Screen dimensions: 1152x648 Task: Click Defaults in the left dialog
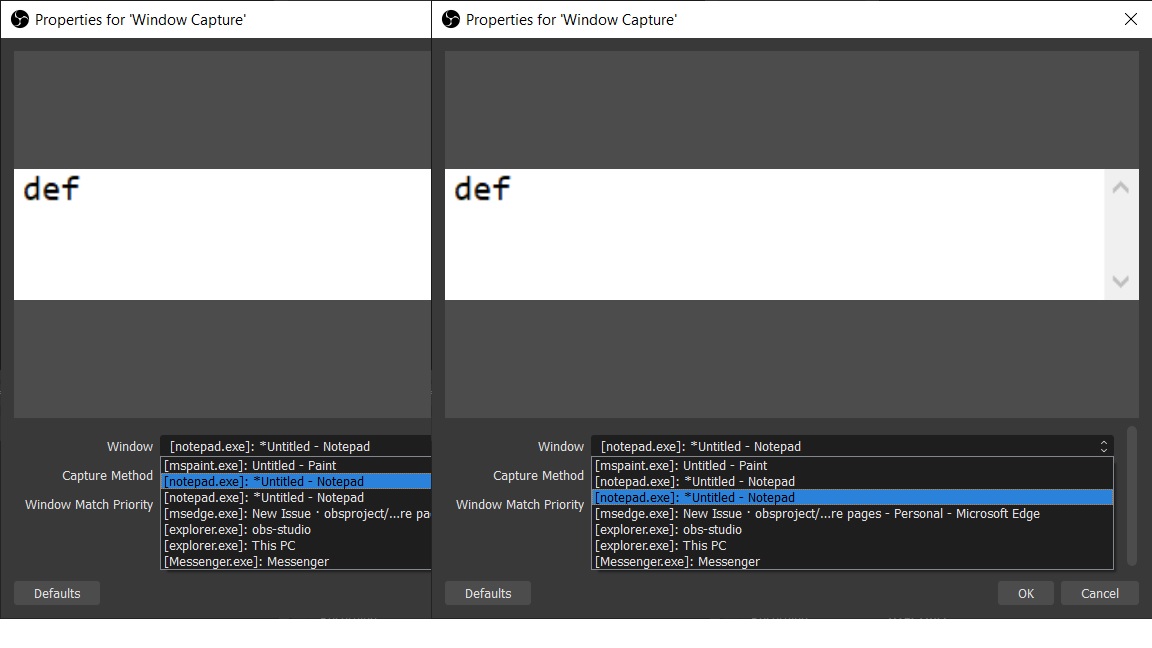[56, 592]
